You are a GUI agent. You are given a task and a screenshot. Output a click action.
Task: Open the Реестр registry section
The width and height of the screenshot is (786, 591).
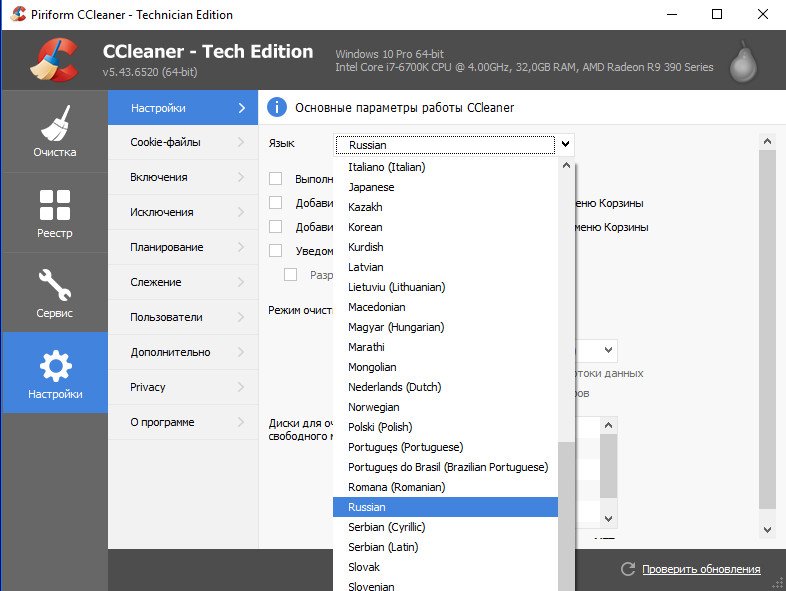[x=55, y=213]
